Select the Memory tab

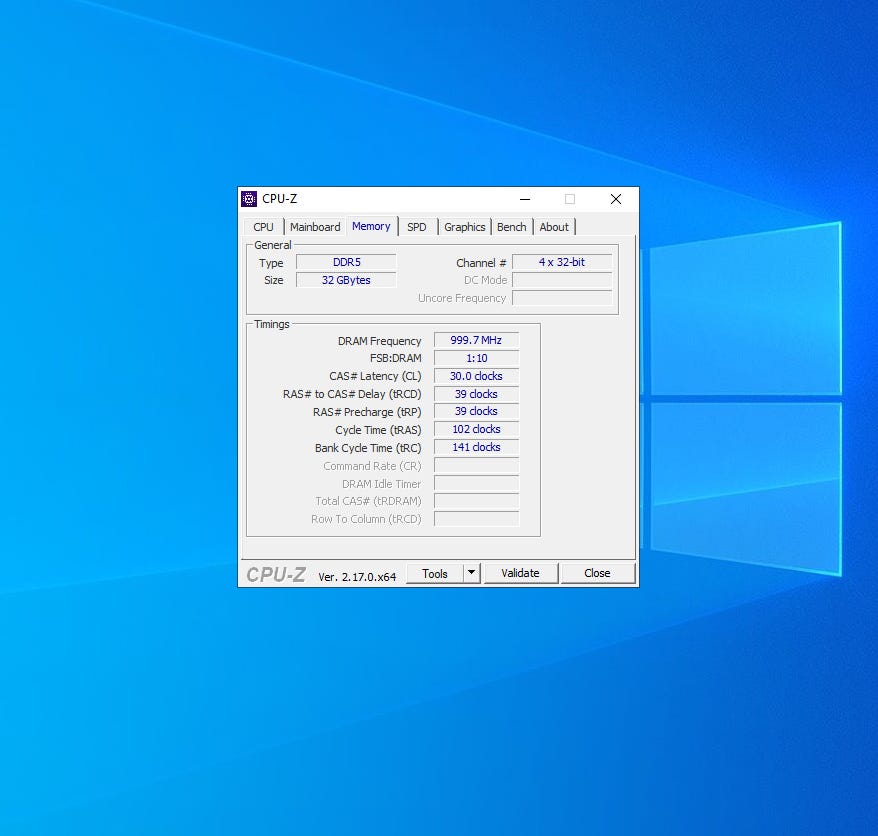(x=371, y=226)
